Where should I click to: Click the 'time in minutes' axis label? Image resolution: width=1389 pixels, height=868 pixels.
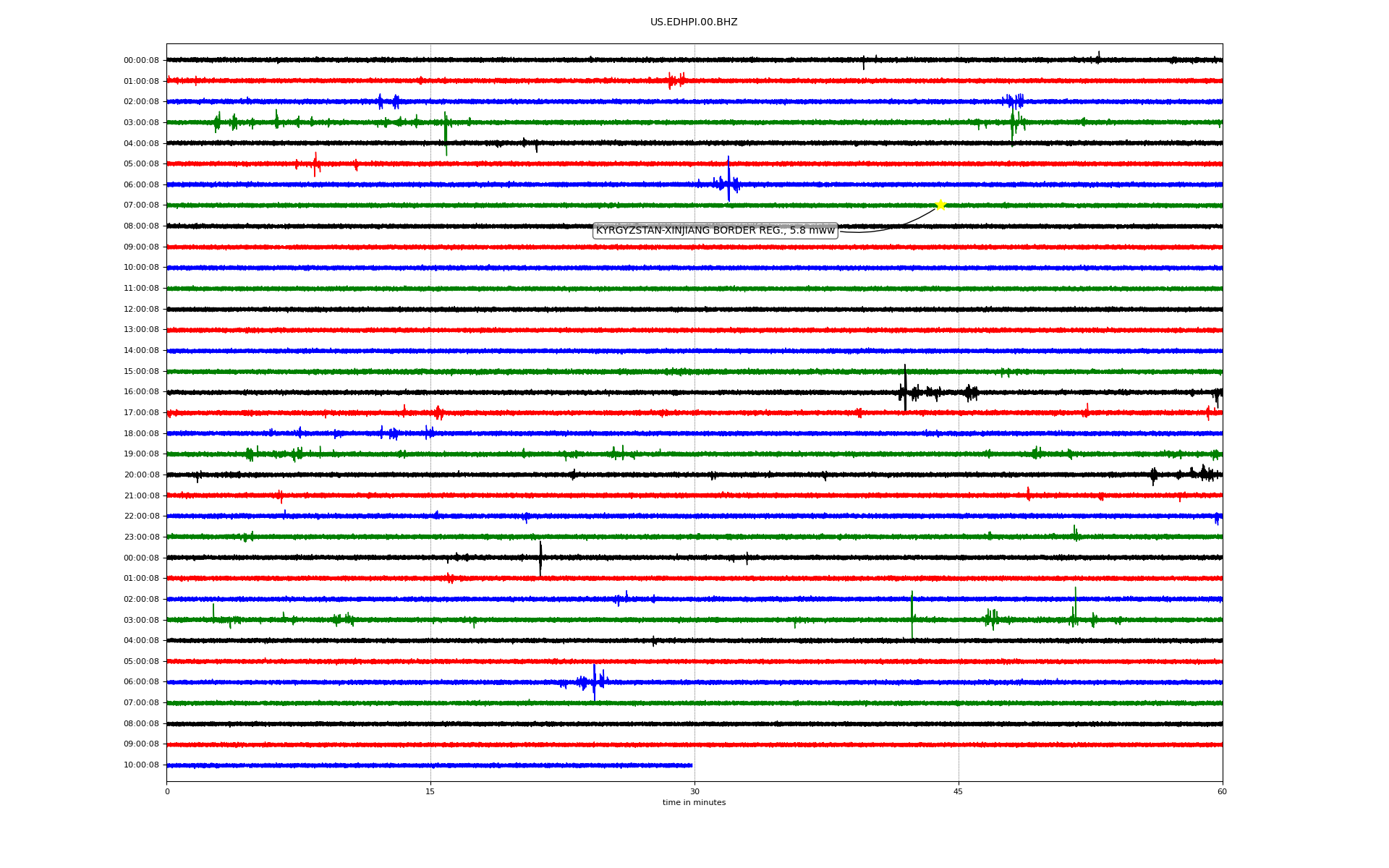coord(694,803)
